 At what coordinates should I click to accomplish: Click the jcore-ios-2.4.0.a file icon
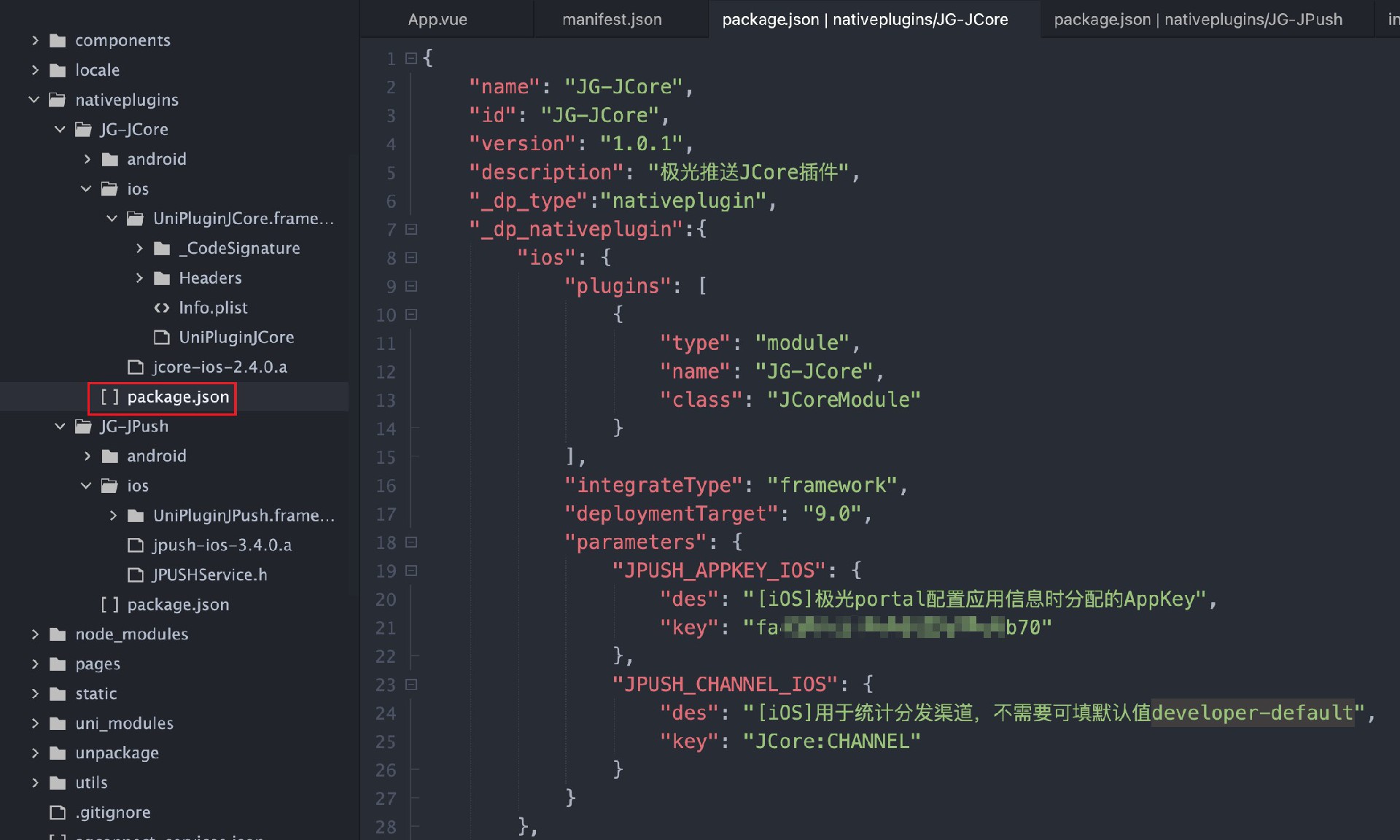(136, 367)
